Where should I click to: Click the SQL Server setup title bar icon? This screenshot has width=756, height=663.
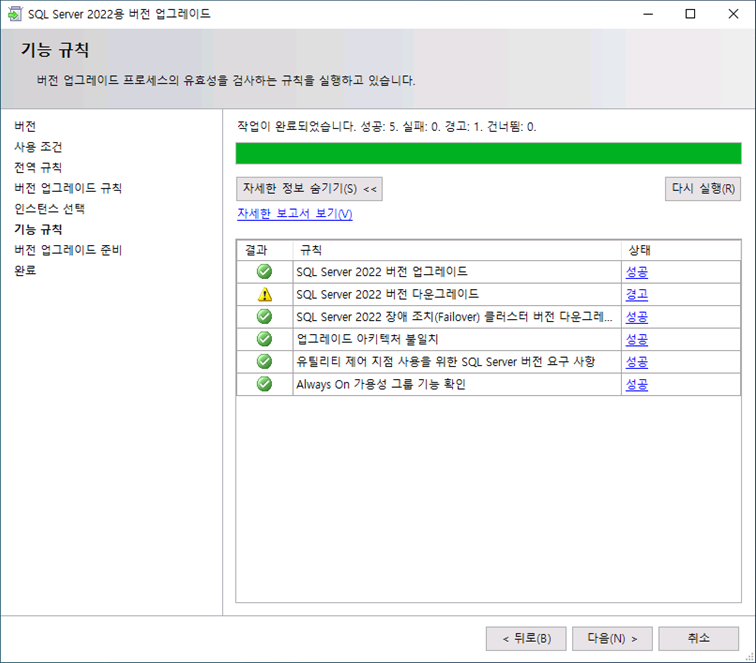pos(14,14)
